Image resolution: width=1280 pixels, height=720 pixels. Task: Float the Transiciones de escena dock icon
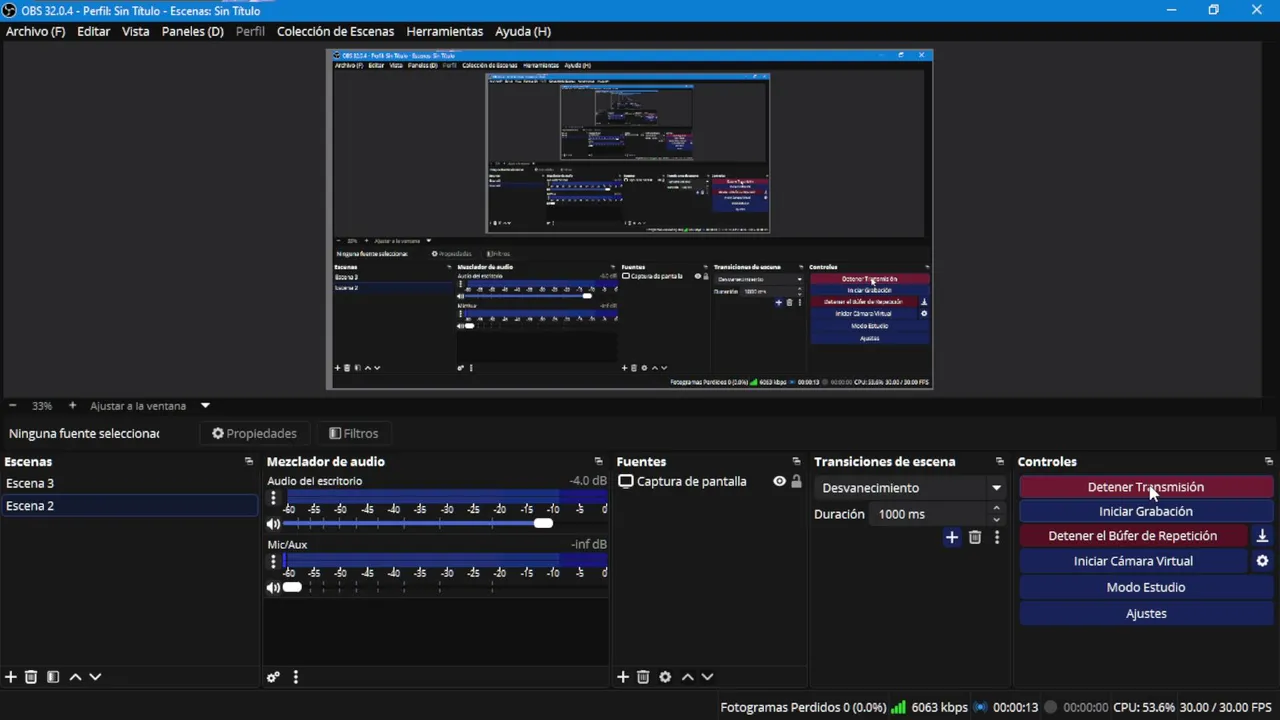(1000, 461)
